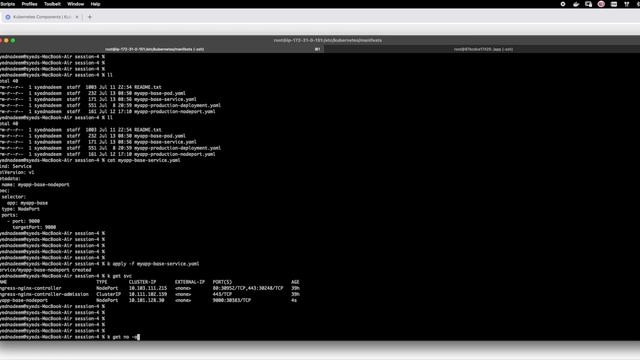This screenshot has height=360, width=640.
Task: Click the circular record icon in menu bar
Action: pyautogui.click(x=563, y=4)
